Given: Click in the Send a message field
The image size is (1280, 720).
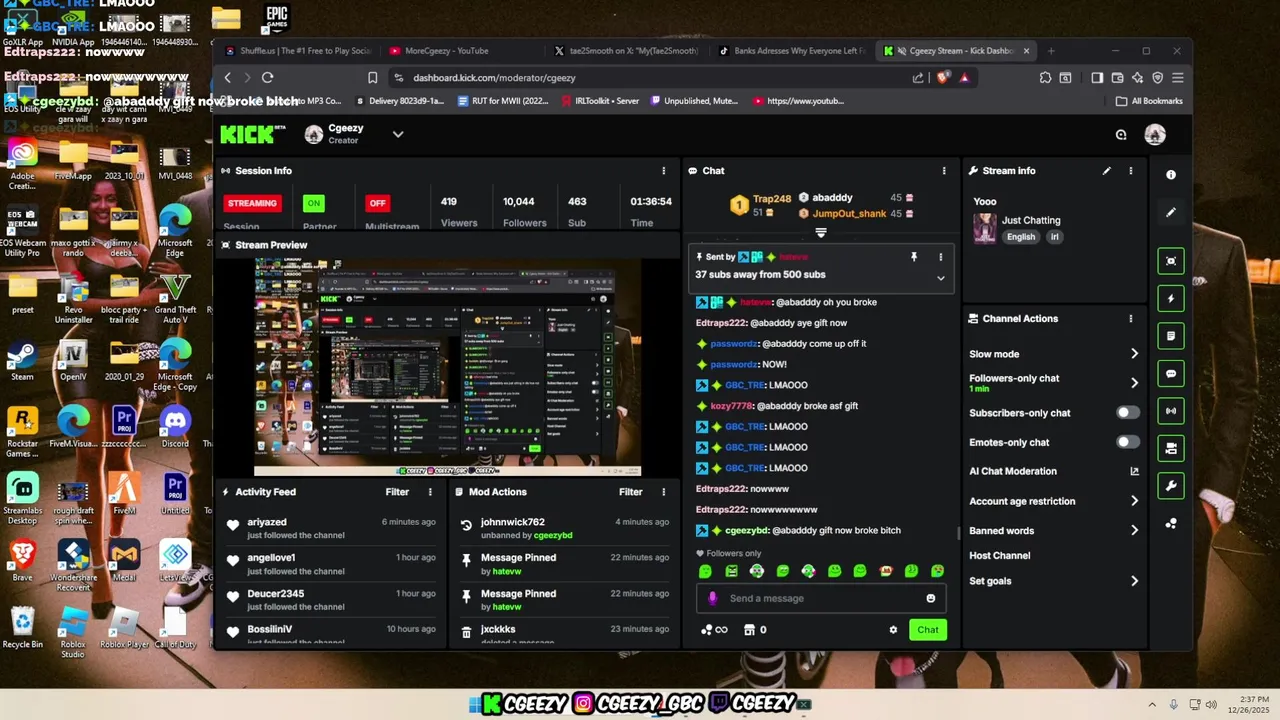Looking at the screenshot, I should pyautogui.click(x=821, y=598).
